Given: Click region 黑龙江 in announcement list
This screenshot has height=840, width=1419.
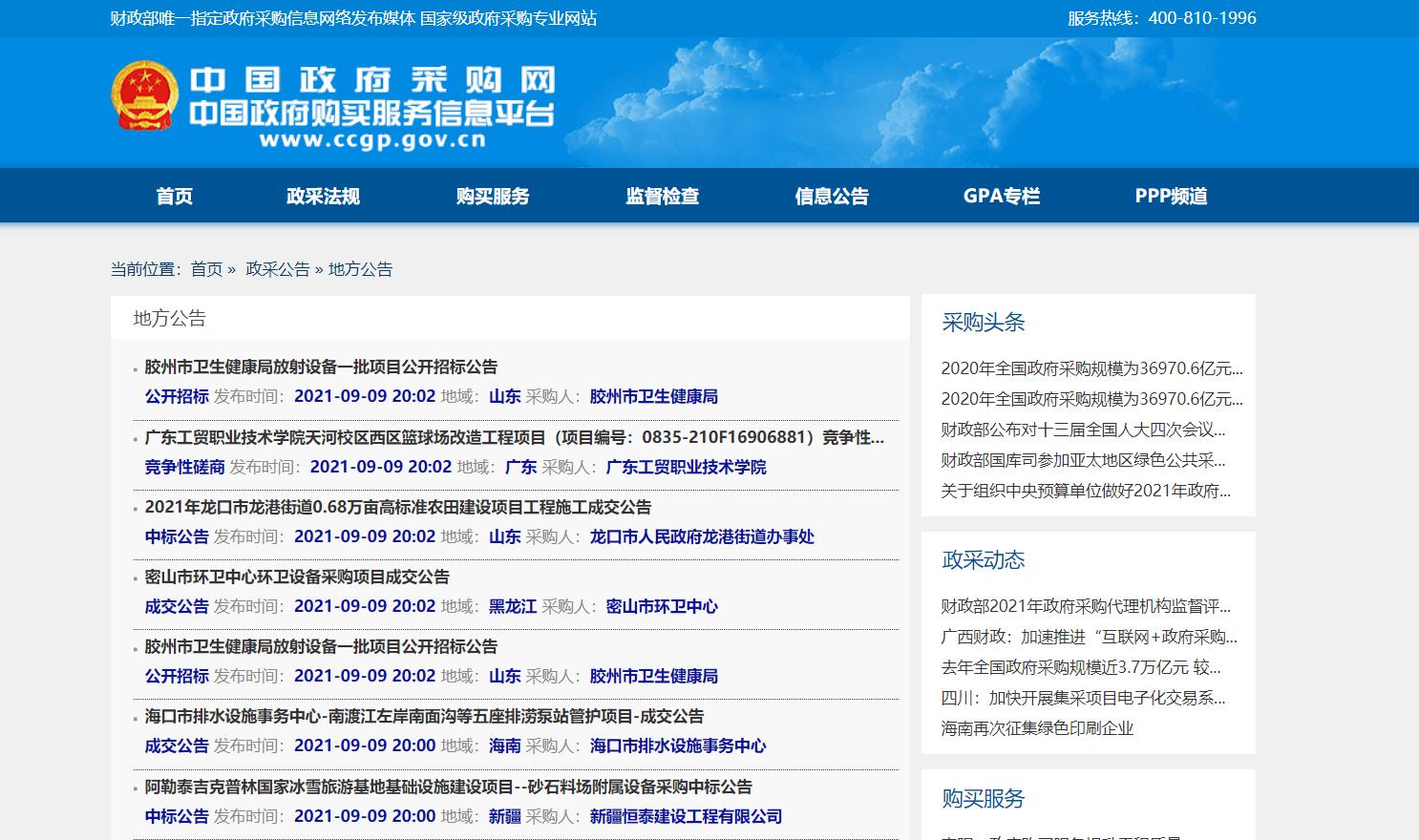Looking at the screenshot, I should point(513,606).
